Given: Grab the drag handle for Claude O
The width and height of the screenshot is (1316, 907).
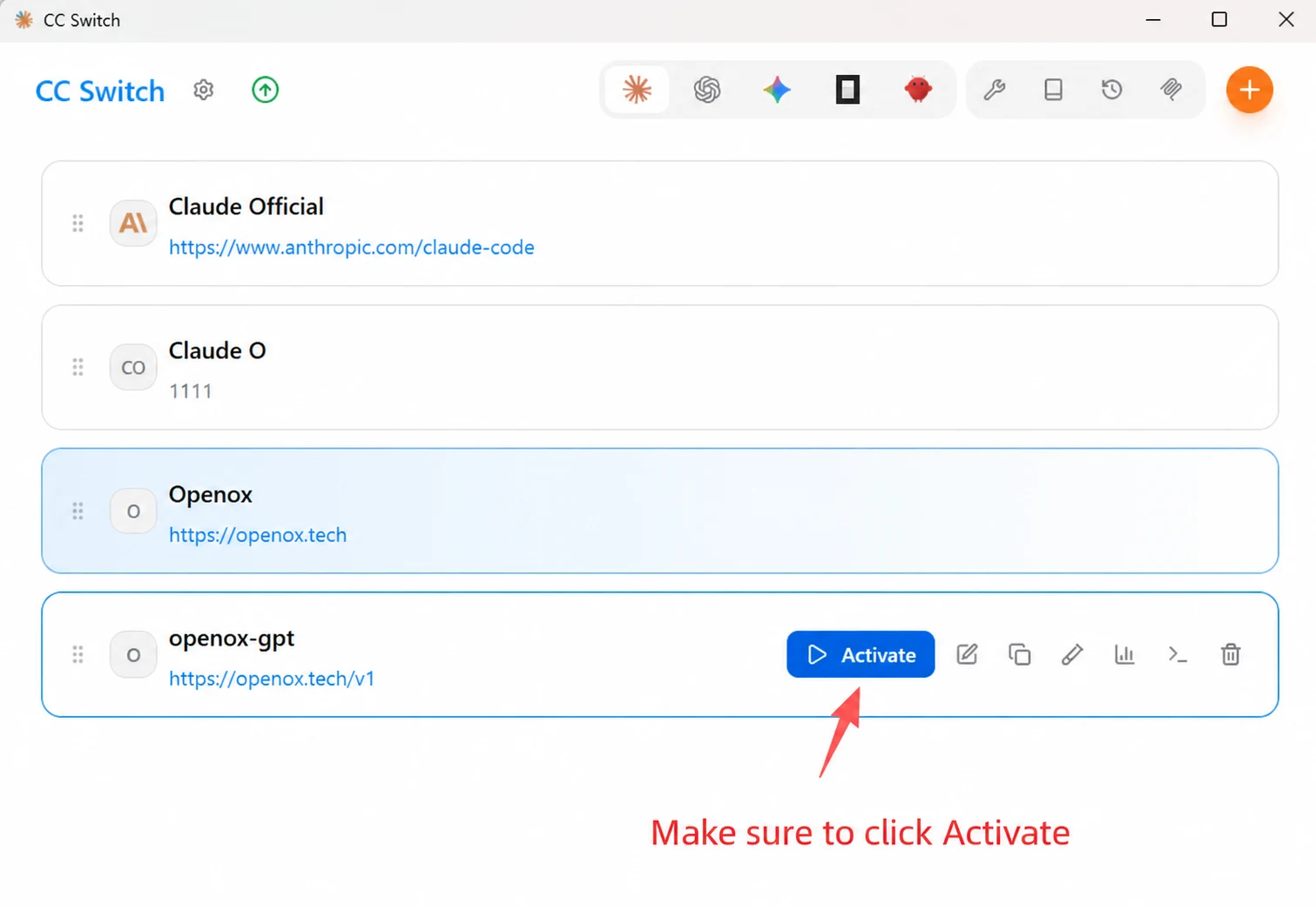Looking at the screenshot, I should [x=78, y=368].
